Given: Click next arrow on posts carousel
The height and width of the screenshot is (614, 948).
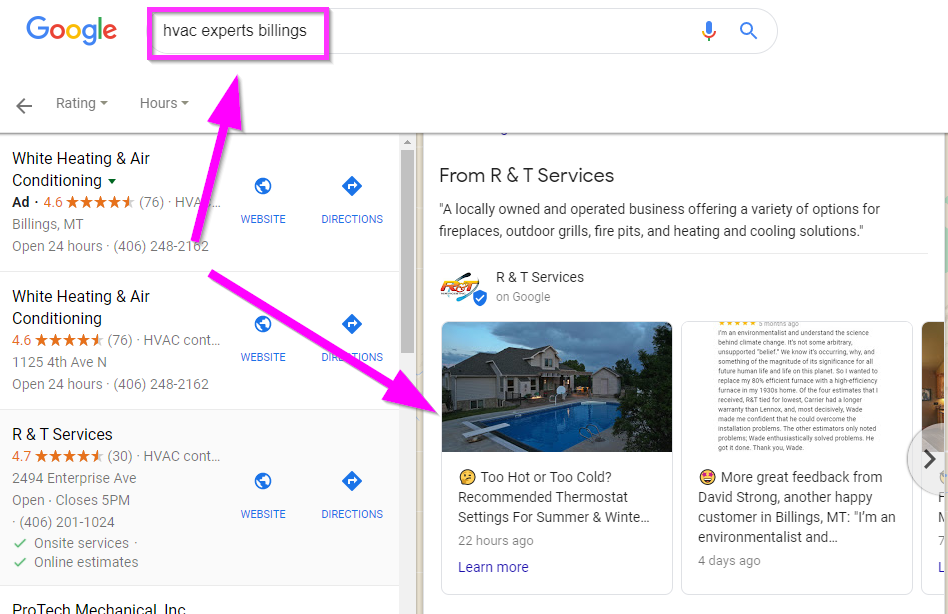Looking at the screenshot, I should pos(929,459).
